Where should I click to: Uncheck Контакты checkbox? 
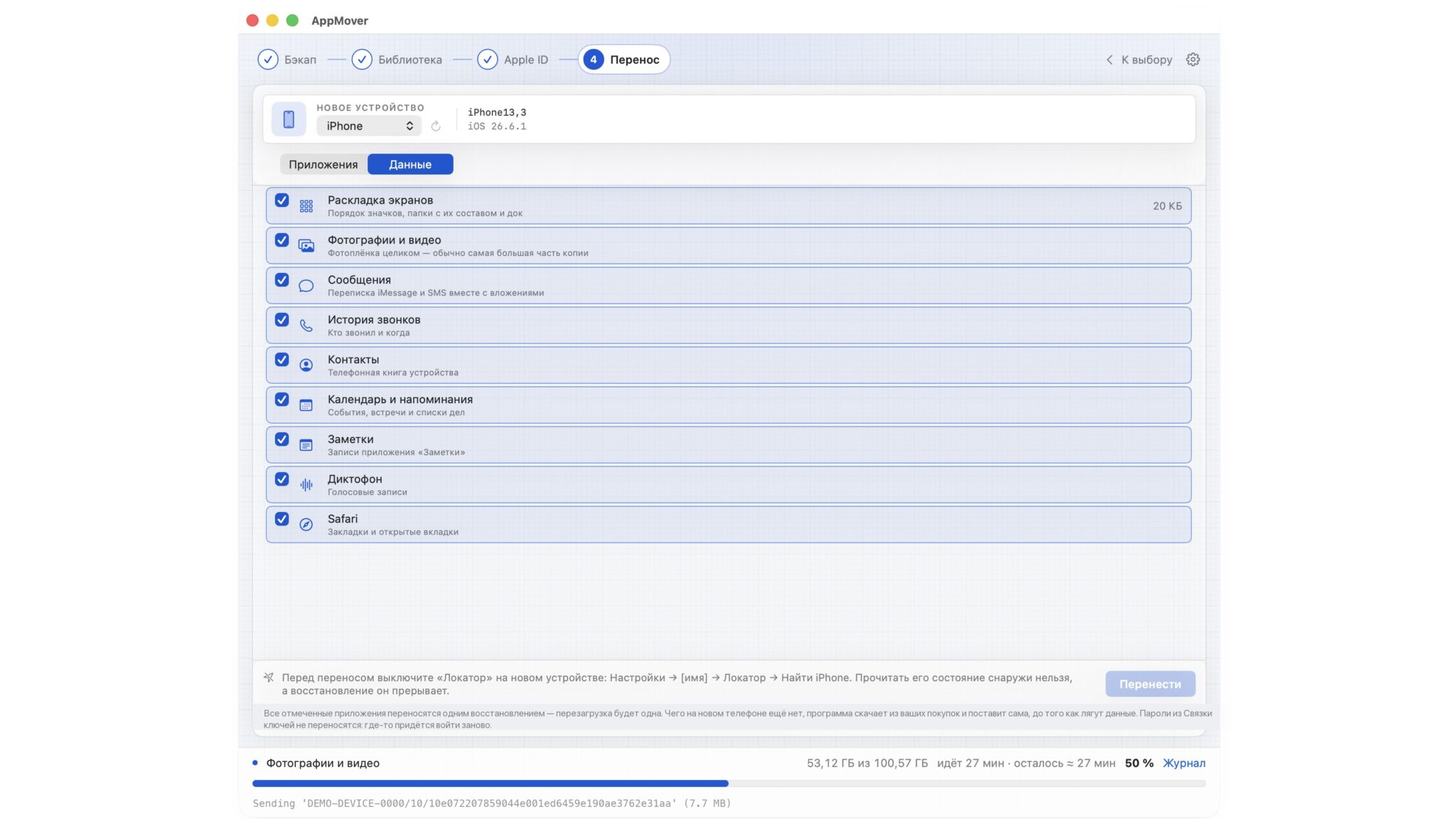(282, 360)
